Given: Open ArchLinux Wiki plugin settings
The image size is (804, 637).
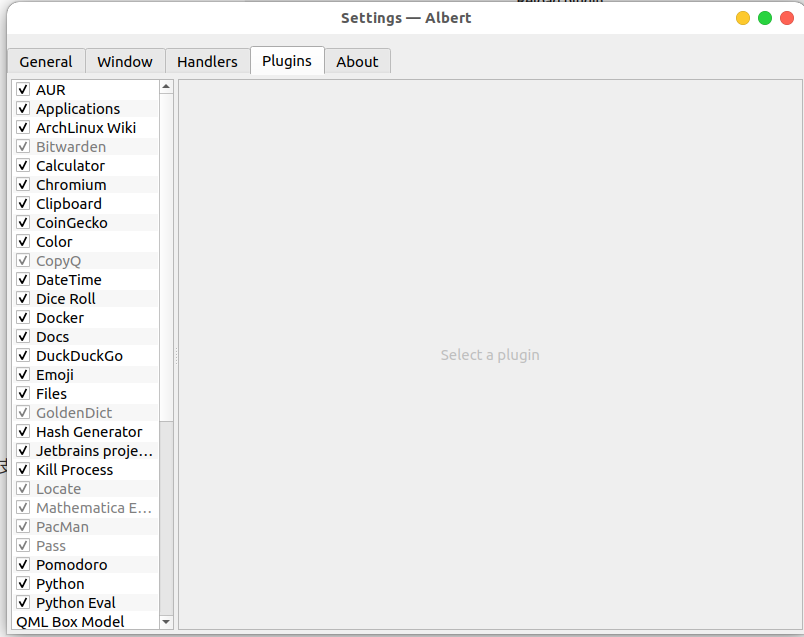Looking at the screenshot, I should pyautogui.click(x=86, y=128).
